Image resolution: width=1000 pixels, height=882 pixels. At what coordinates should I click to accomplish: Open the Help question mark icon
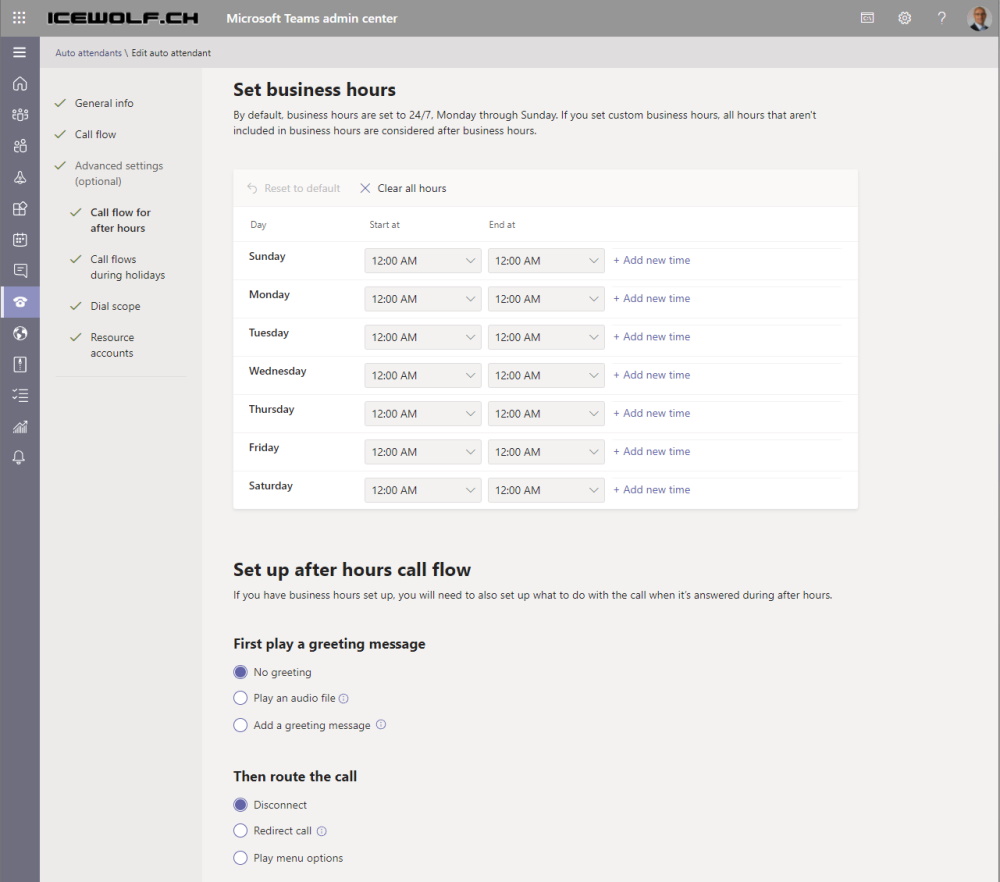[x=941, y=18]
